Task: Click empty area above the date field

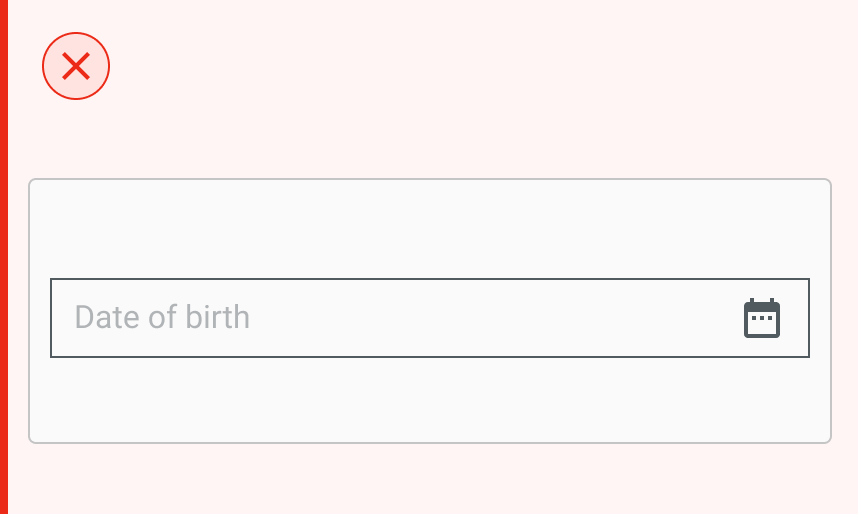Action: (430, 228)
